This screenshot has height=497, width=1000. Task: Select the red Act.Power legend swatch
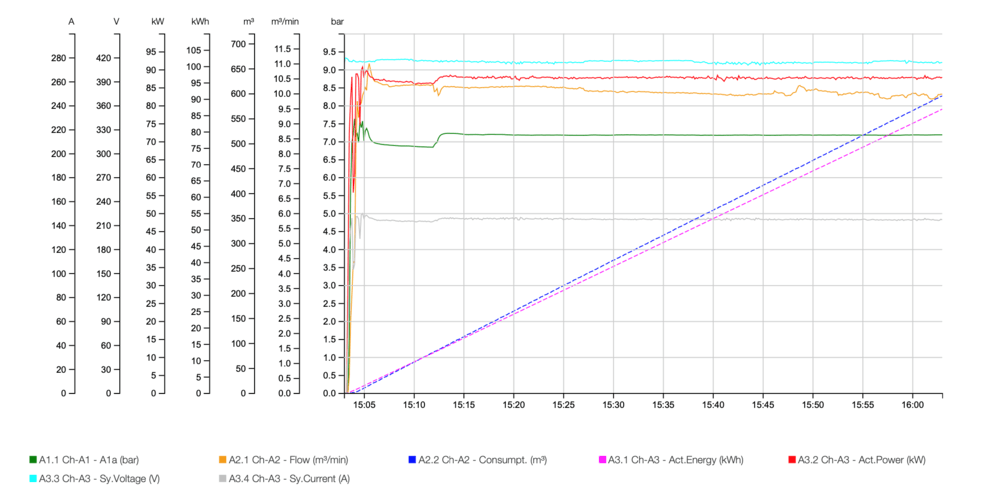click(x=791, y=460)
